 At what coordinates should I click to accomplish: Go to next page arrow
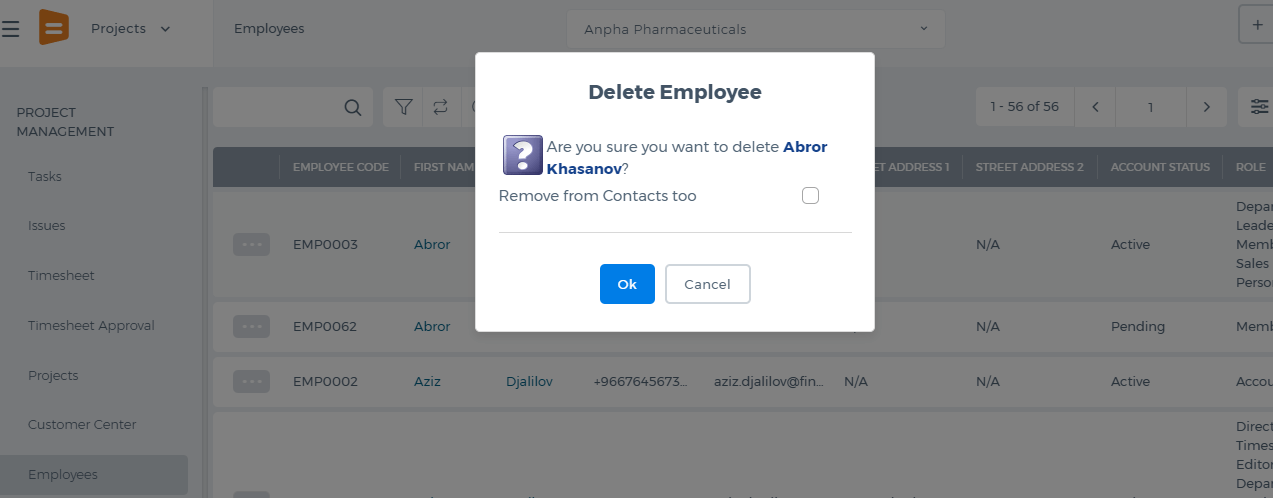(x=1207, y=107)
